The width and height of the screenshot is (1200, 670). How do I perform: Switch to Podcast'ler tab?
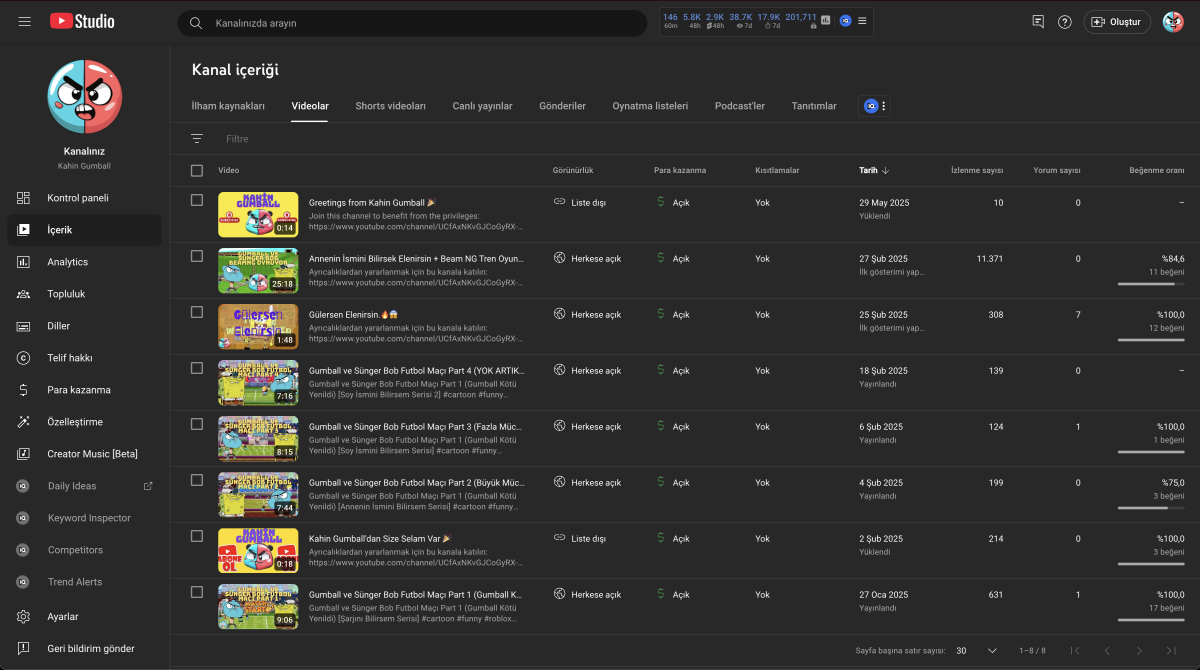point(740,106)
